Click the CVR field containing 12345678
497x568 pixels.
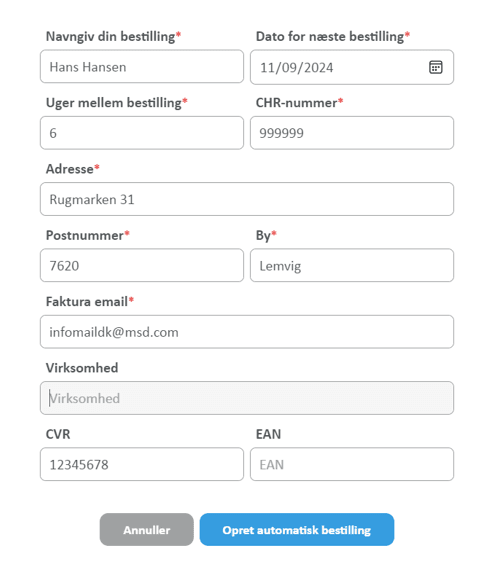(142, 464)
